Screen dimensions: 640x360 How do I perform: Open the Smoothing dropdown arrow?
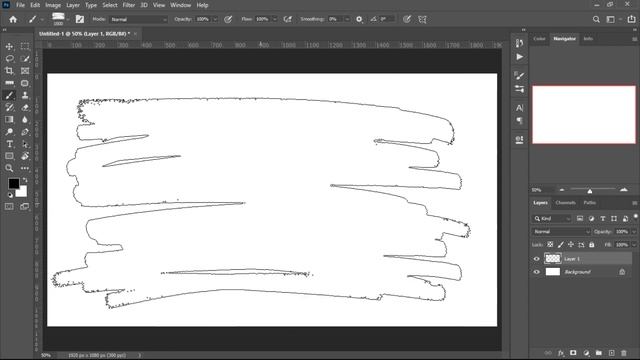[x=347, y=19]
